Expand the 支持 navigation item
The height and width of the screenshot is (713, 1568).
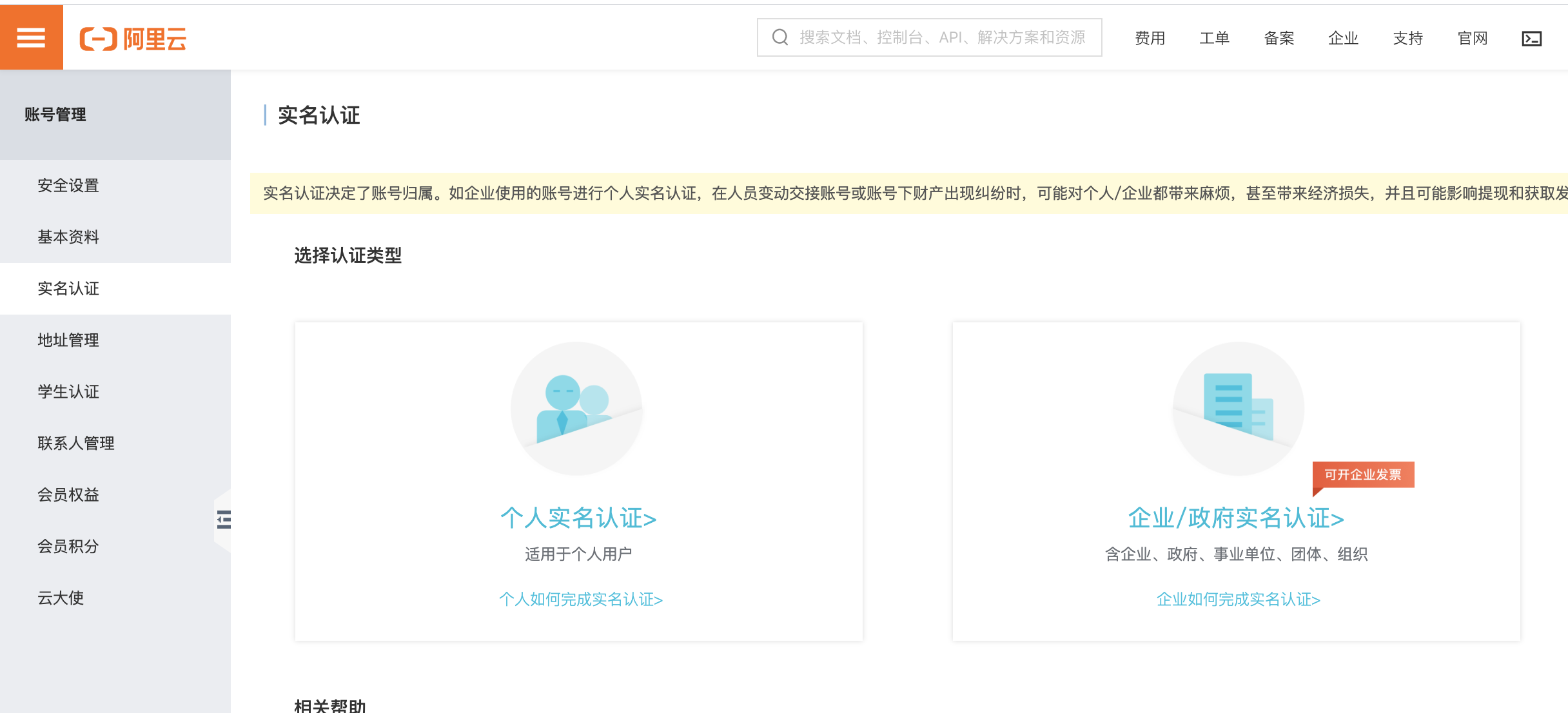click(x=1407, y=39)
